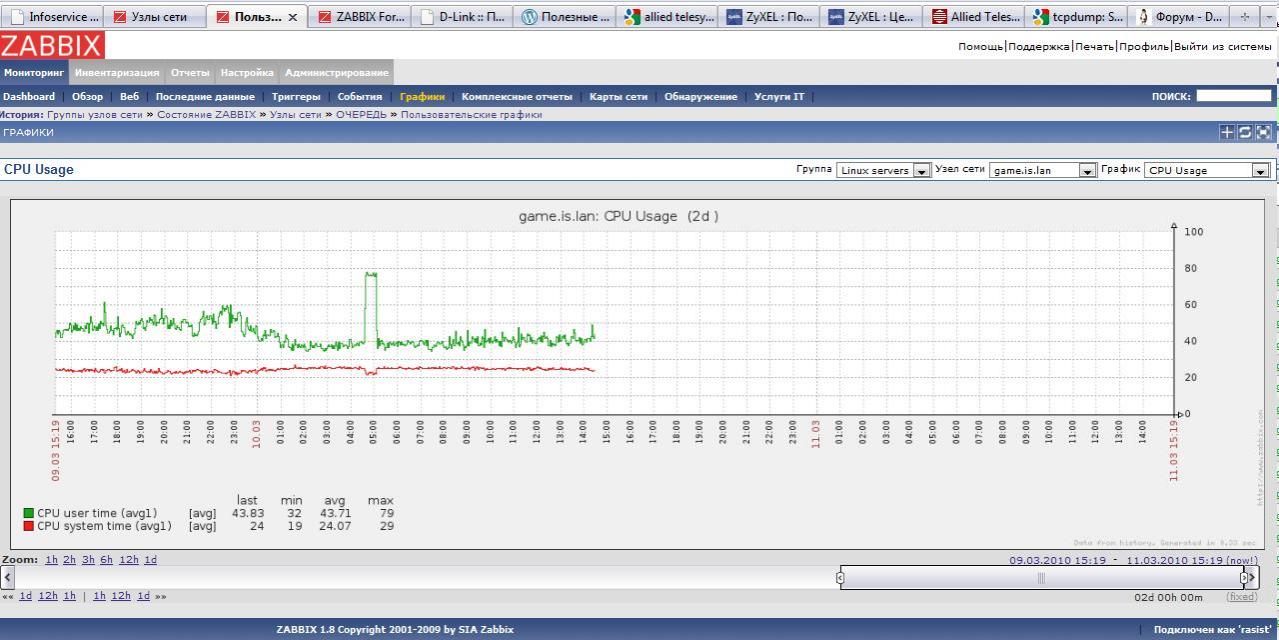Toggle the (fixed) period link
The image size is (1279, 640).
(1242, 597)
